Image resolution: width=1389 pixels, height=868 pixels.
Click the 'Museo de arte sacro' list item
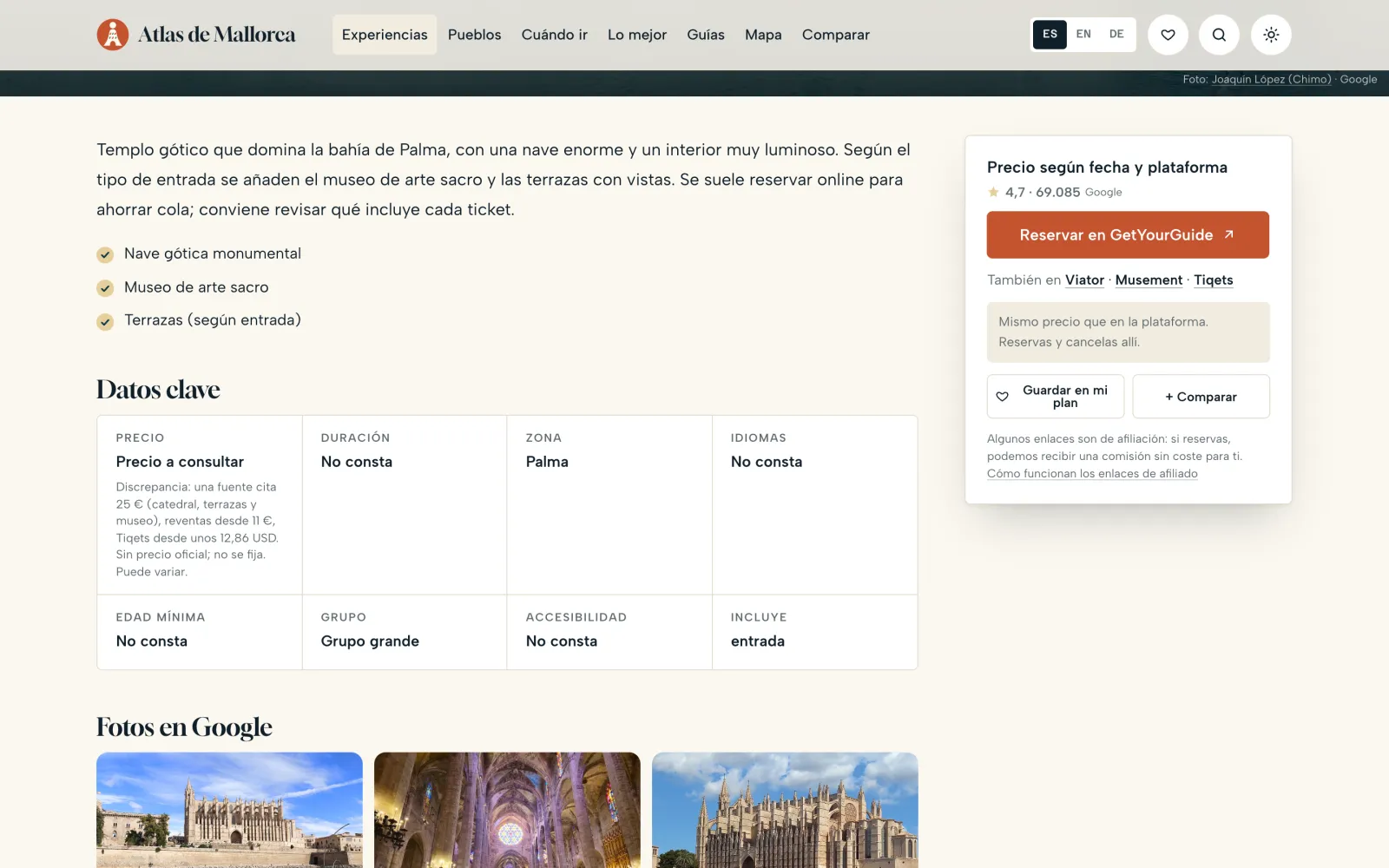tap(182, 287)
